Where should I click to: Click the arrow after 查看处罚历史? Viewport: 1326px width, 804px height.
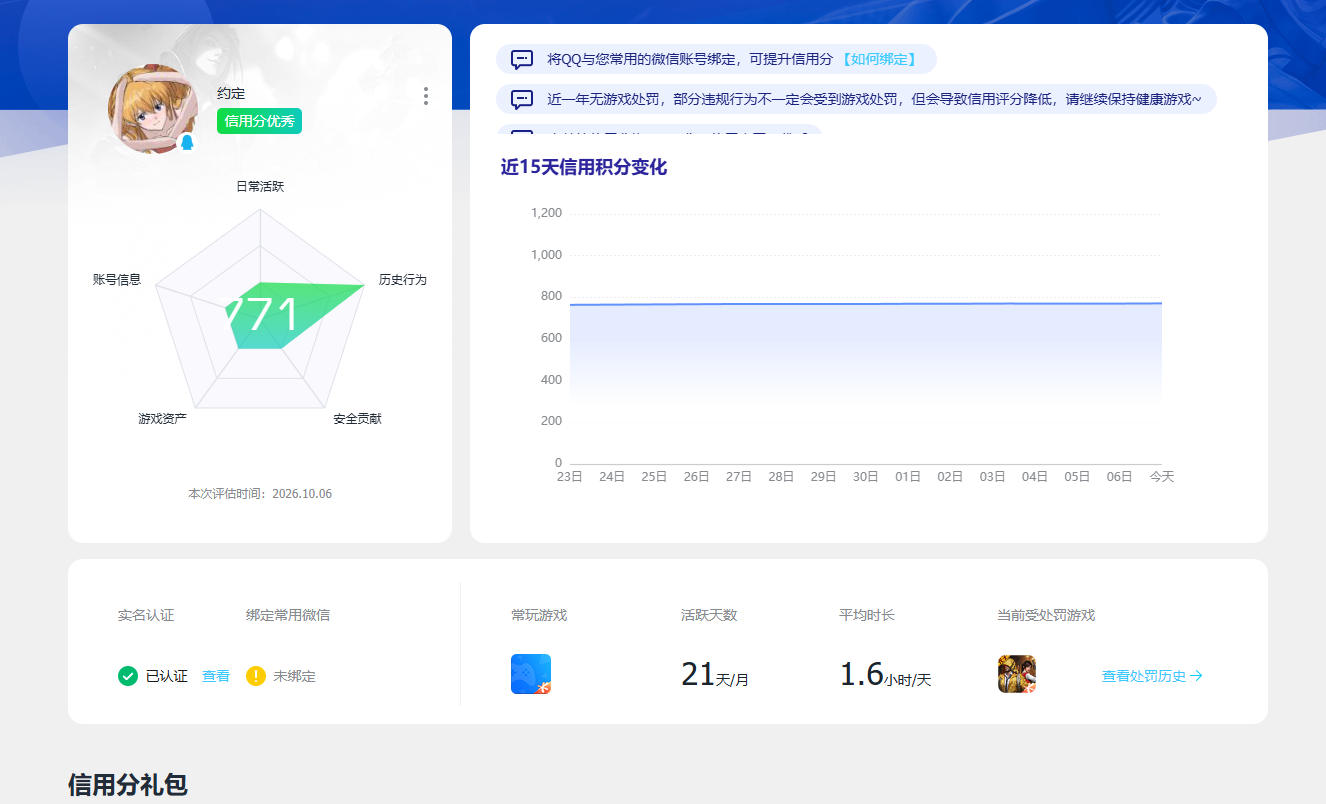tap(1197, 676)
